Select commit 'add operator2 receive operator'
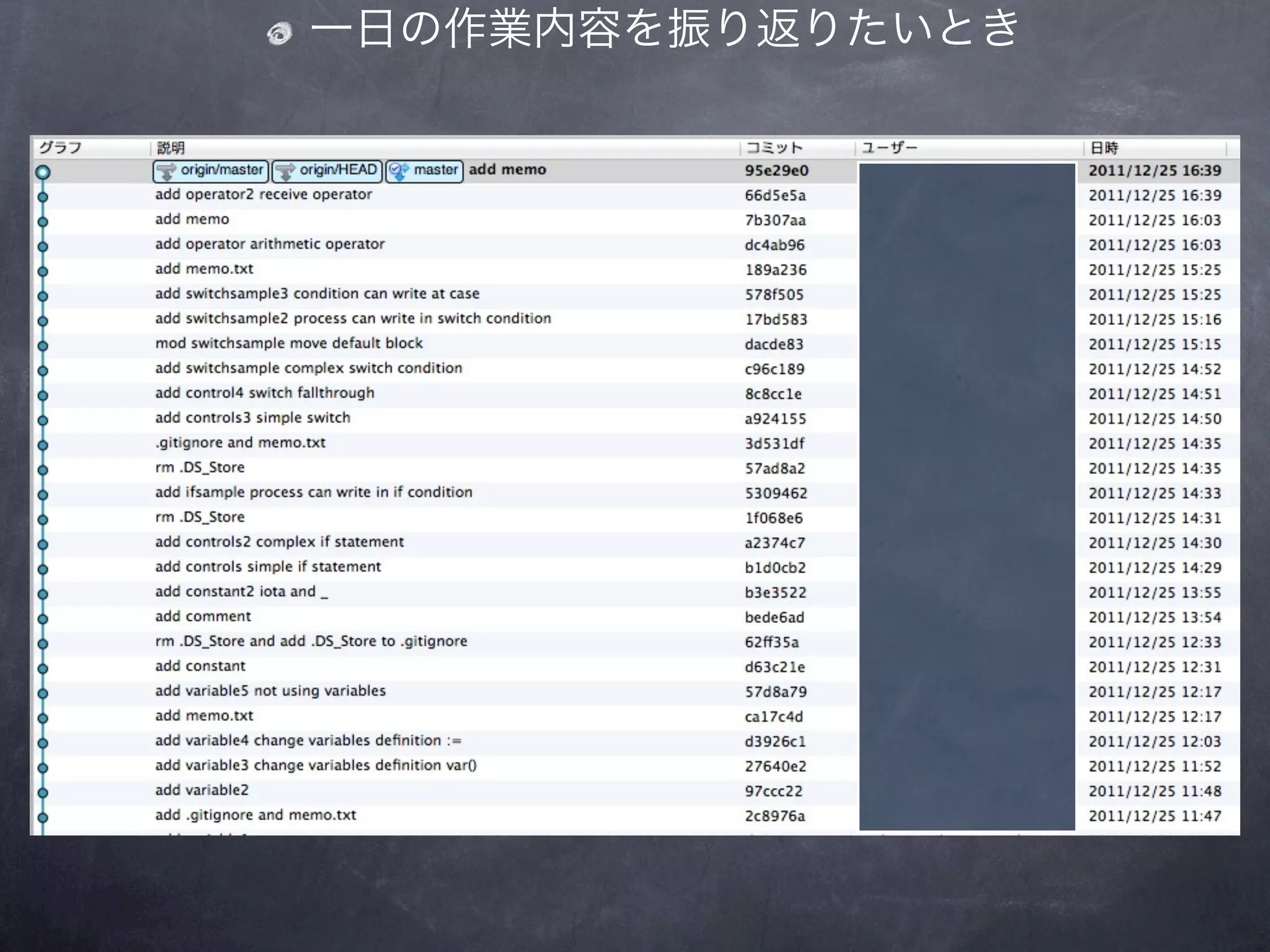 [264, 195]
